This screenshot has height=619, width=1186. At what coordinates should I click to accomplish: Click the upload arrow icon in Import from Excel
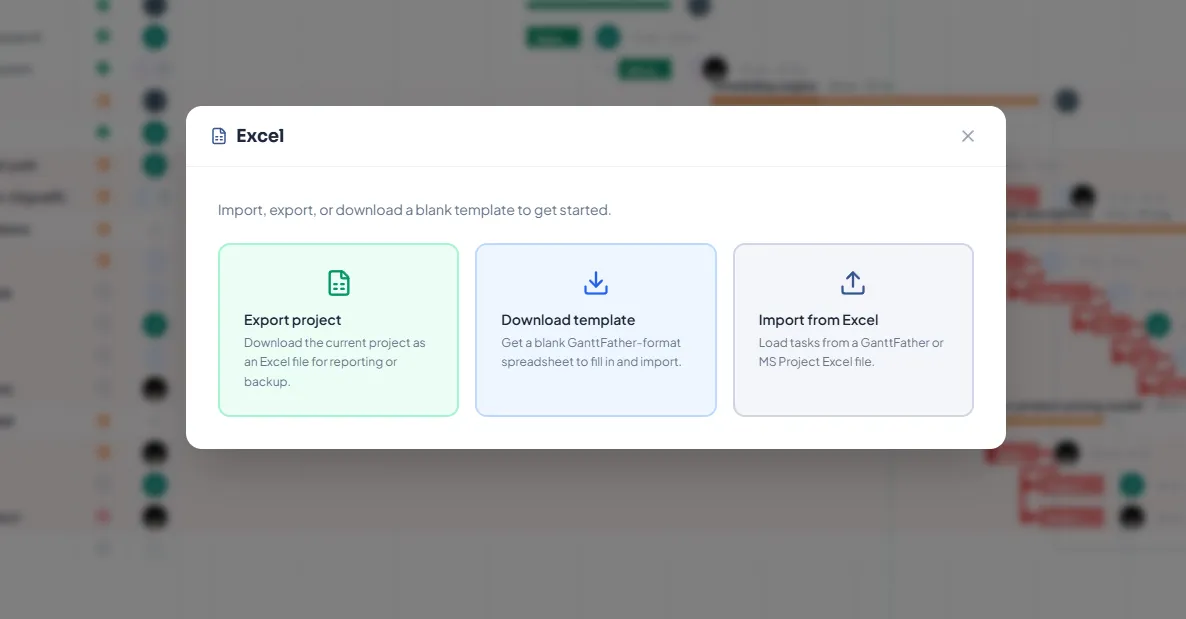click(853, 283)
